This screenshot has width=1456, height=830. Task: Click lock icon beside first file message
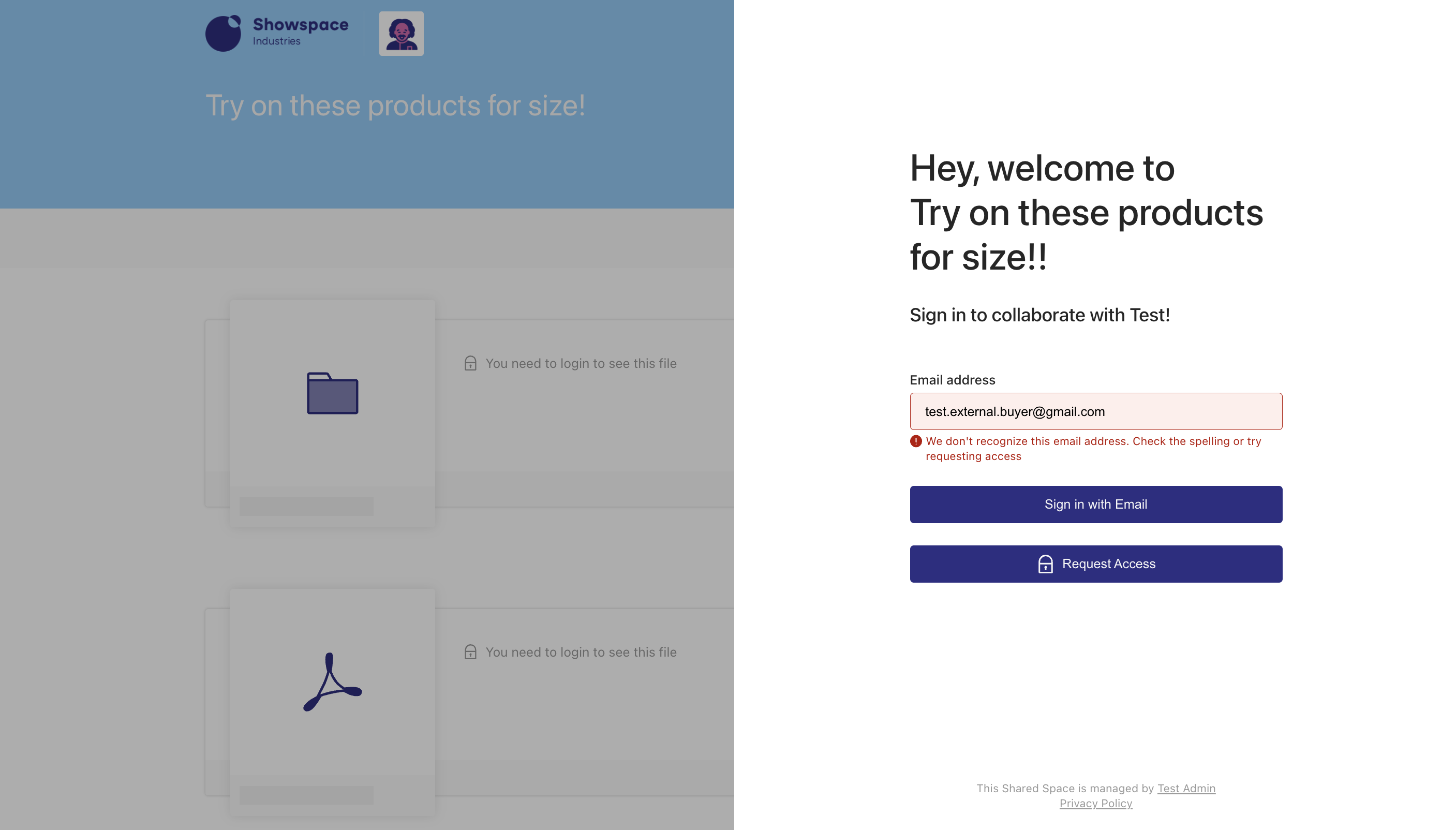coord(470,364)
